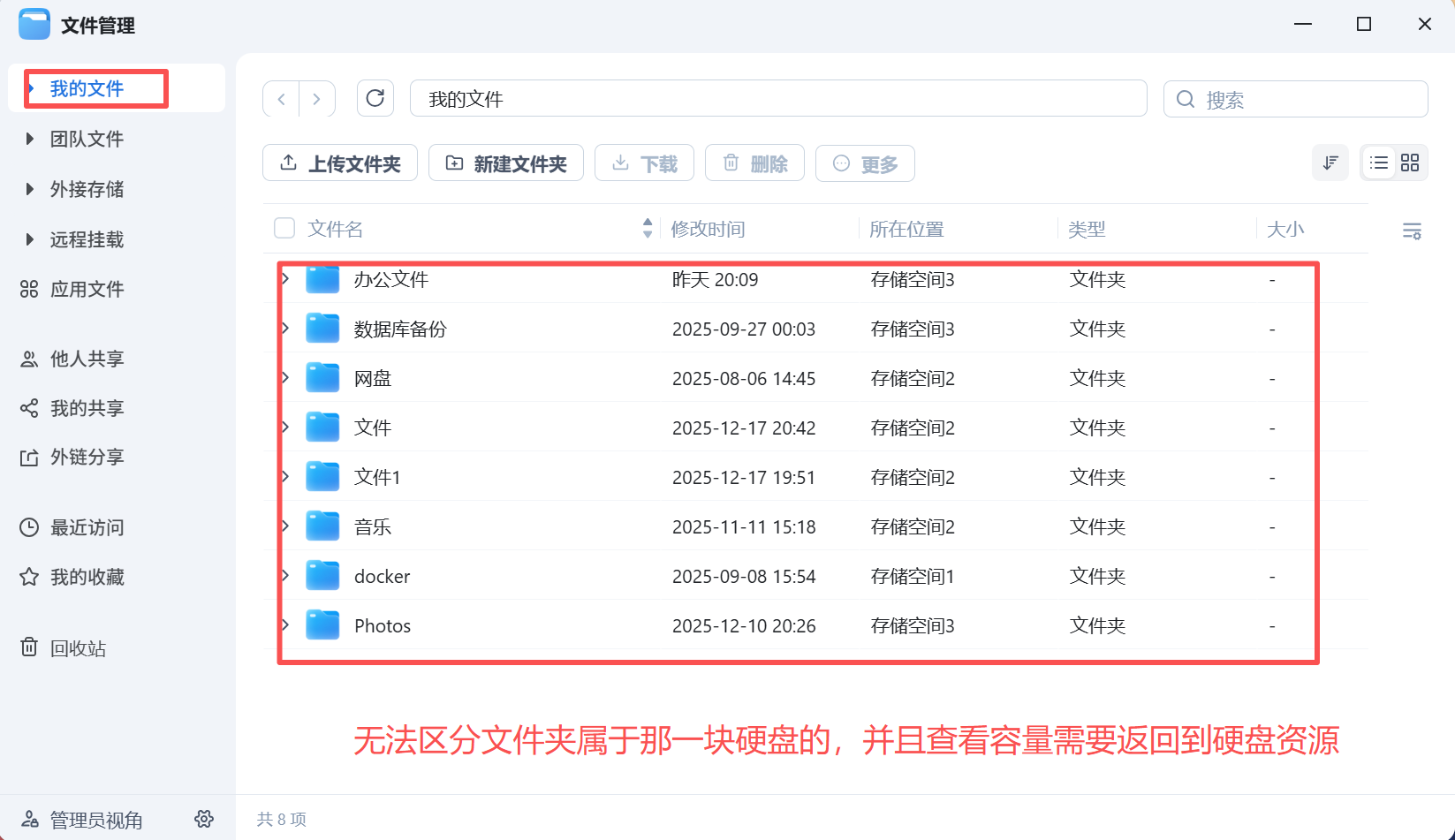This screenshot has width=1455, height=840.
Task: Expand the 我的文件 sidebar section
Action: (32, 88)
